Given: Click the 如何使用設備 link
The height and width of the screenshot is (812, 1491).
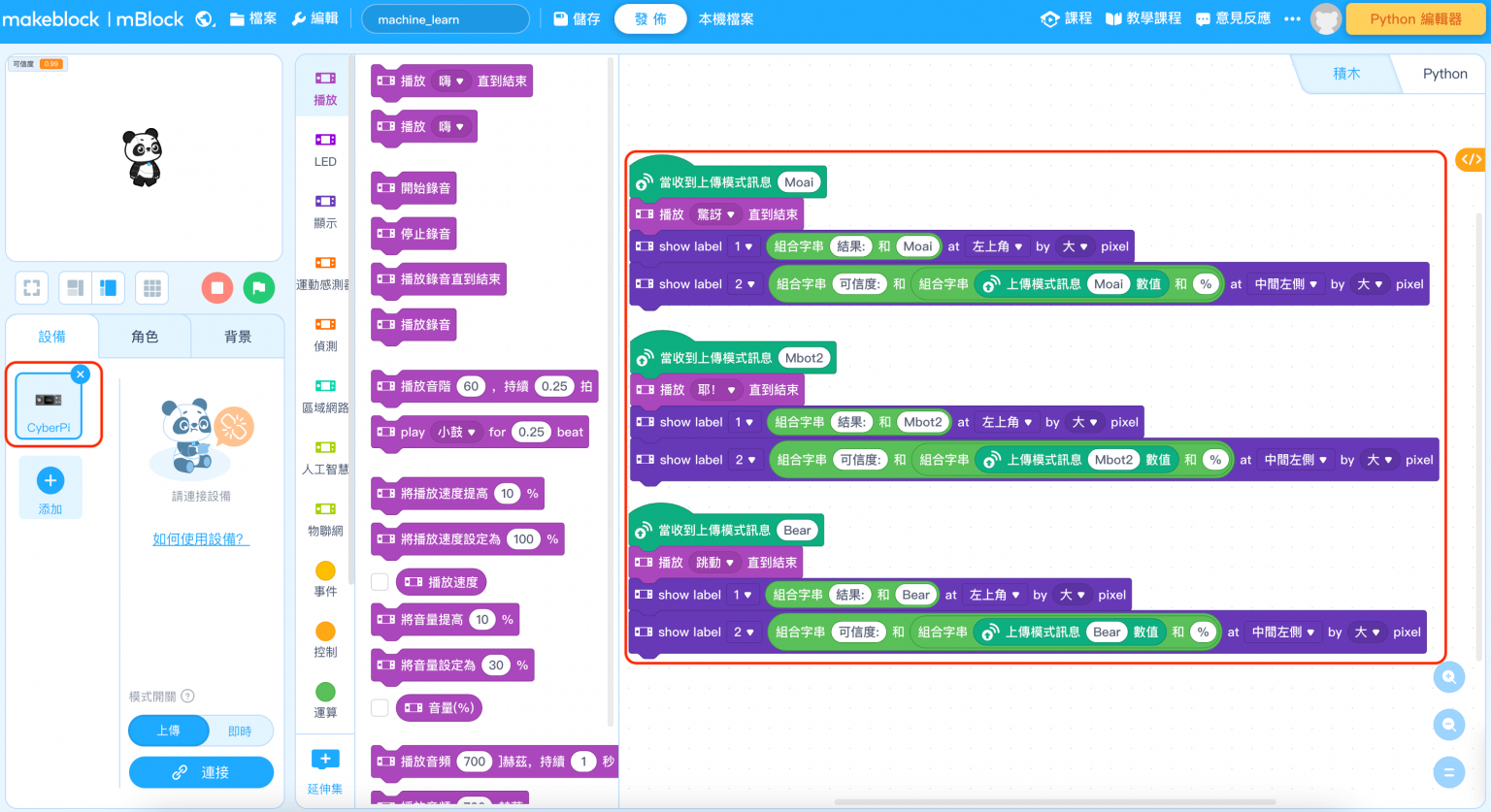Looking at the screenshot, I should [201, 537].
